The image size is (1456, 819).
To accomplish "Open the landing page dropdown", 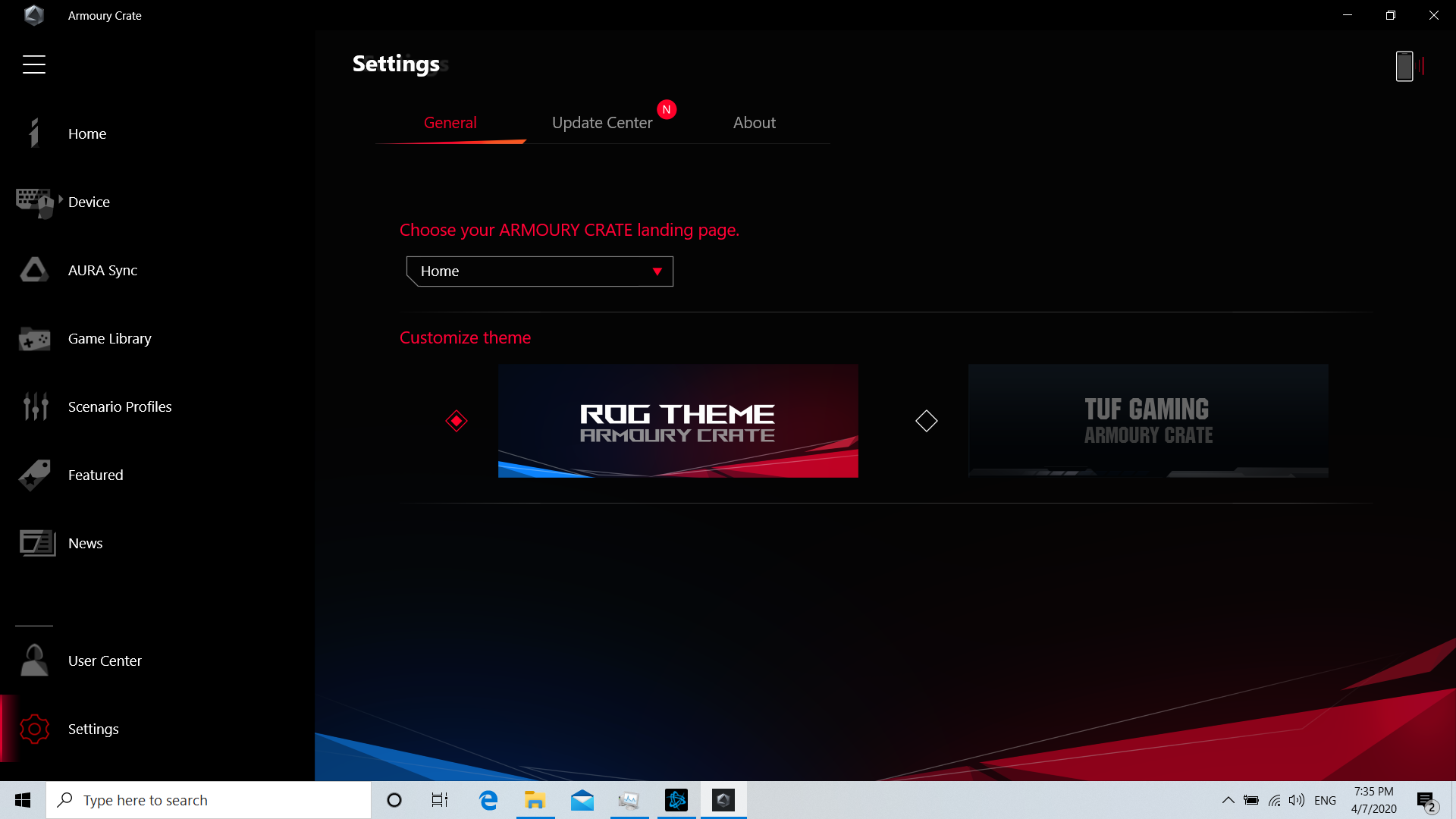I will pyautogui.click(x=540, y=271).
